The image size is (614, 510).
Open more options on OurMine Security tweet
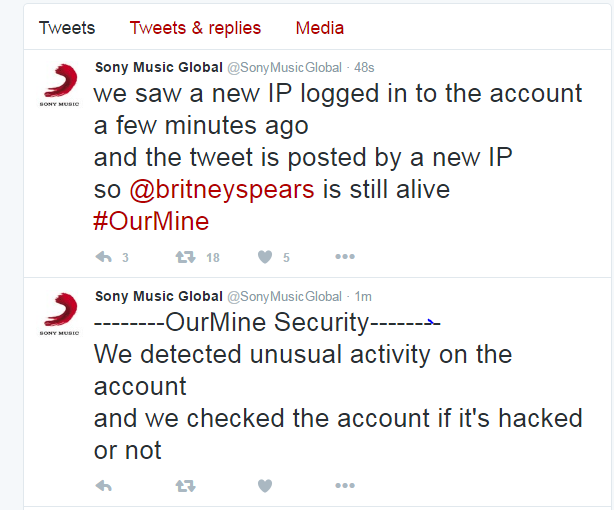pos(345,485)
